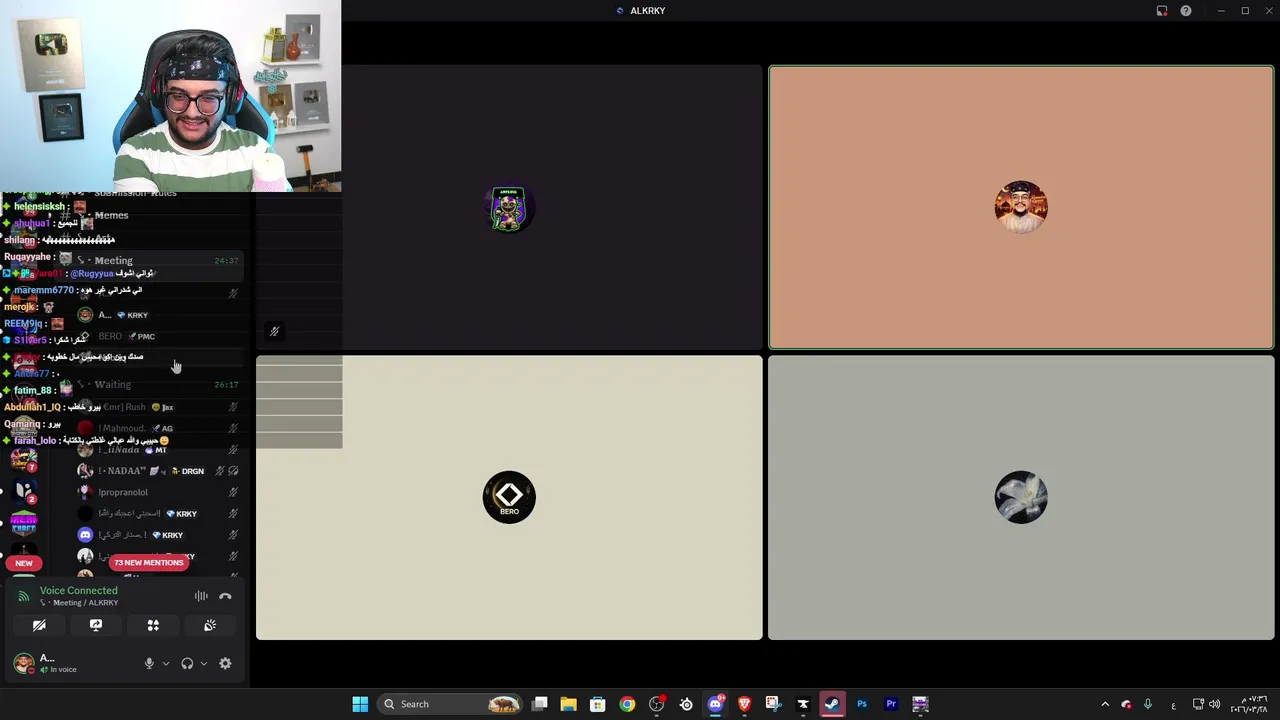This screenshot has height=720, width=1280.
Task: Focus the BERO beige video tile
Action: tap(509, 497)
